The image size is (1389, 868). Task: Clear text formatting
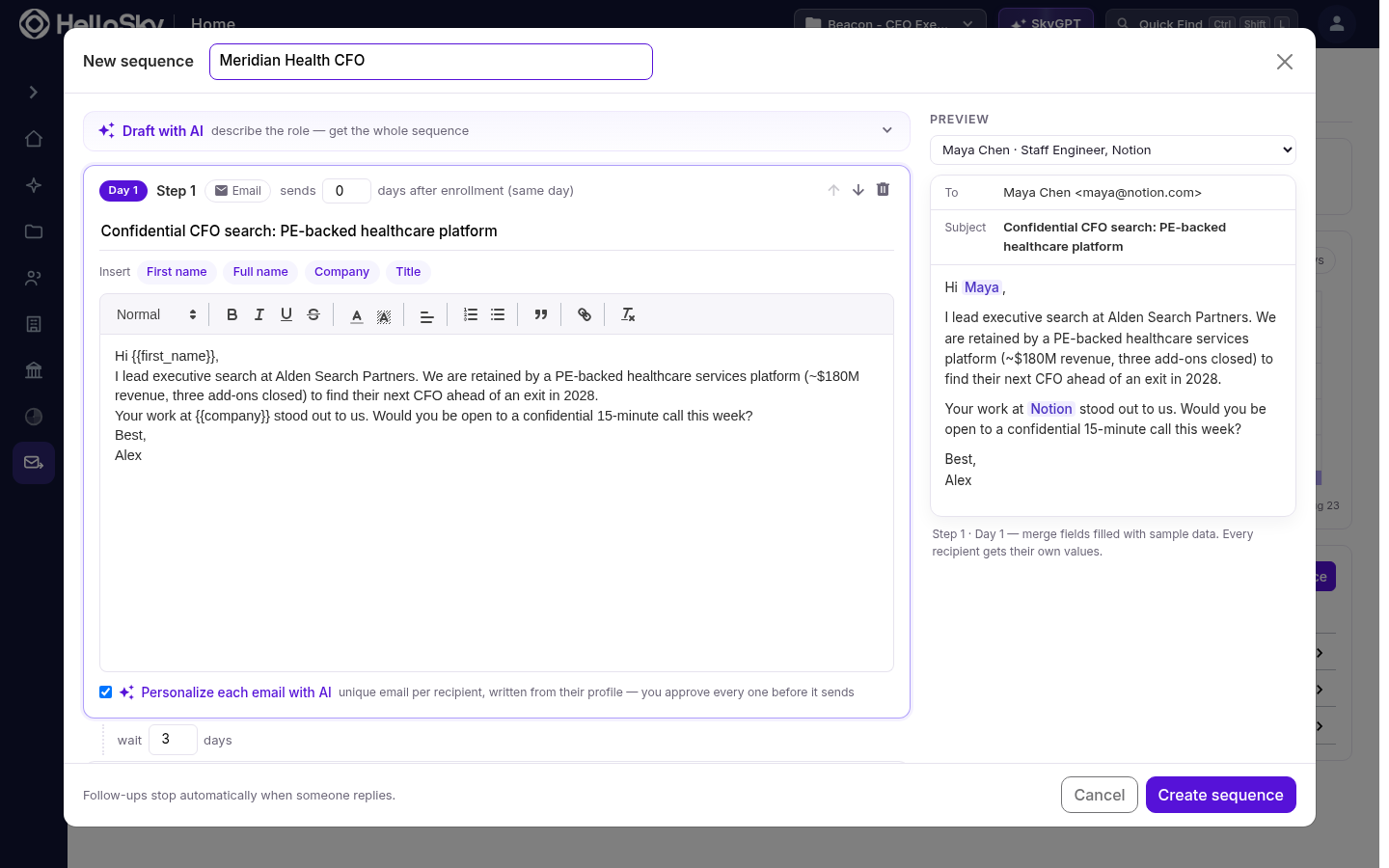[628, 314]
